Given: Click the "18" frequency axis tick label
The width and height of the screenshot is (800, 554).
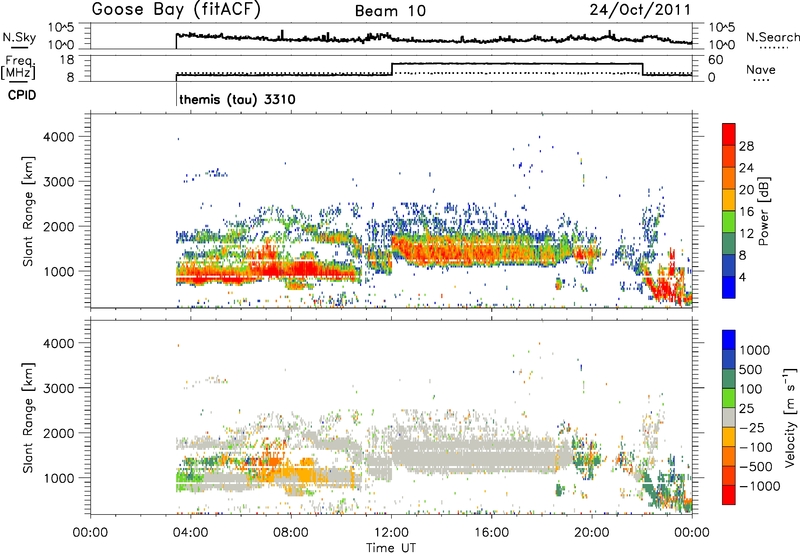Looking at the screenshot, I should pyautogui.click(x=66, y=60).
